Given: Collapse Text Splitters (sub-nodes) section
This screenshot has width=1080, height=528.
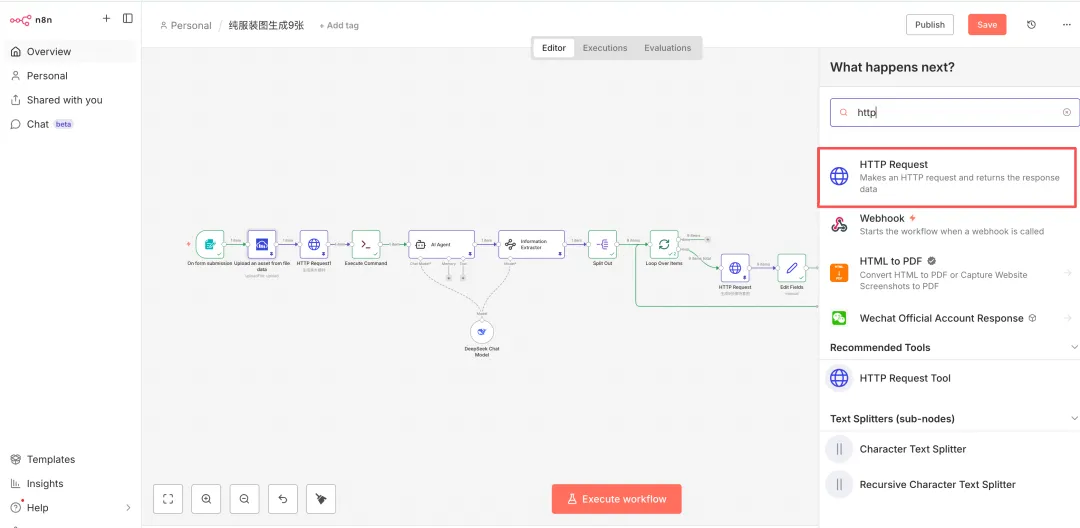Looking at the screenshot, I should pos(1074,419).
